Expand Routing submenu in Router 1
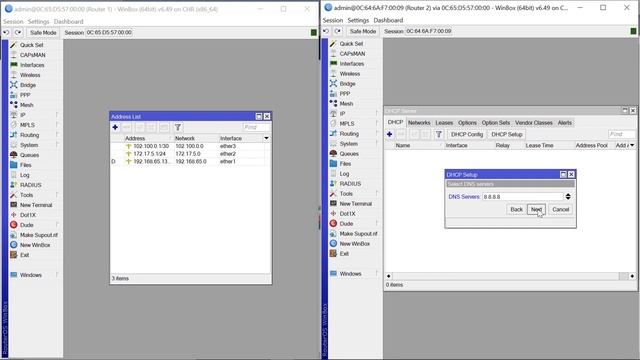 [x=57, y=135]
